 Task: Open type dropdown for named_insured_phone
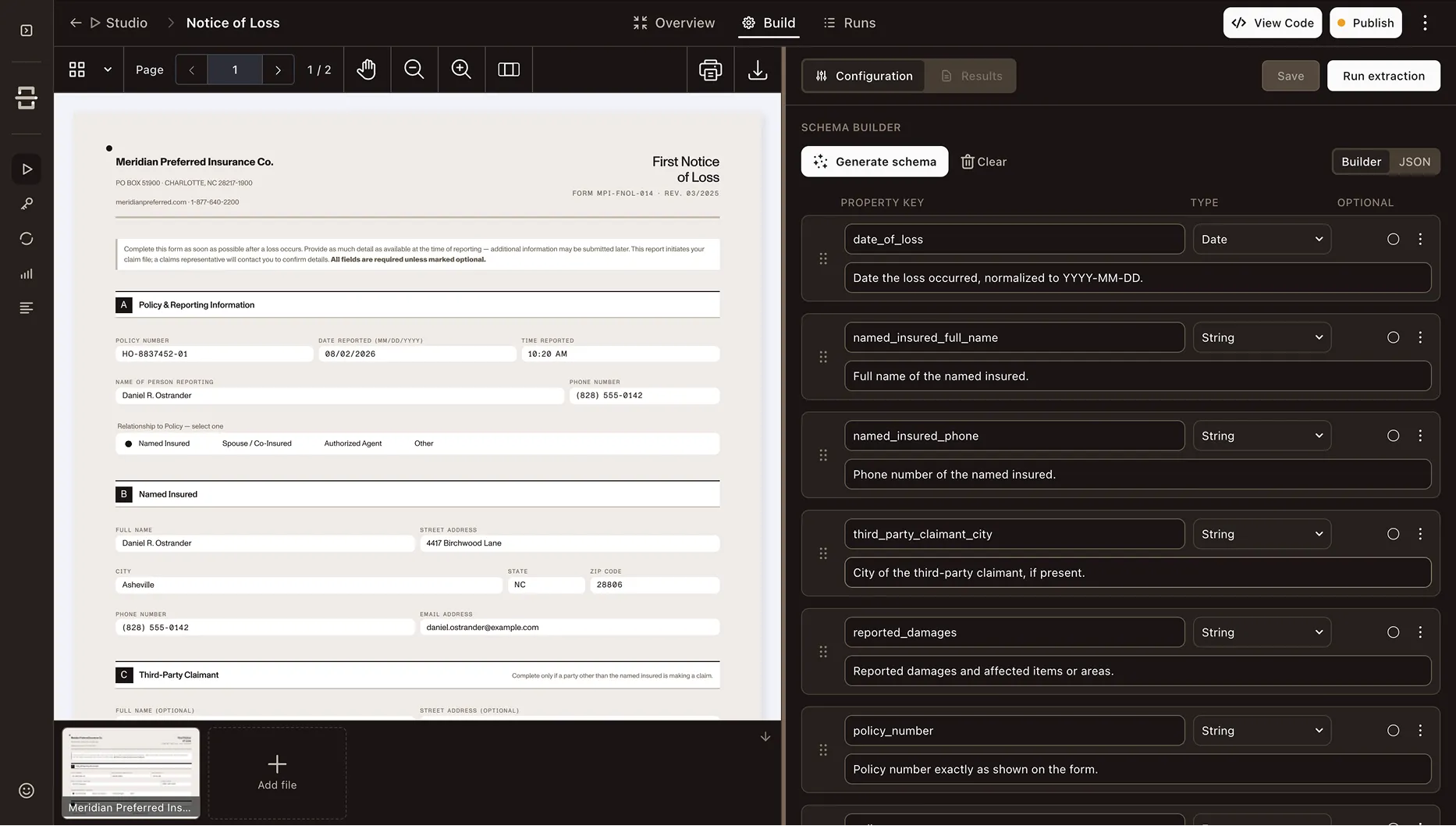[1262, 436]
